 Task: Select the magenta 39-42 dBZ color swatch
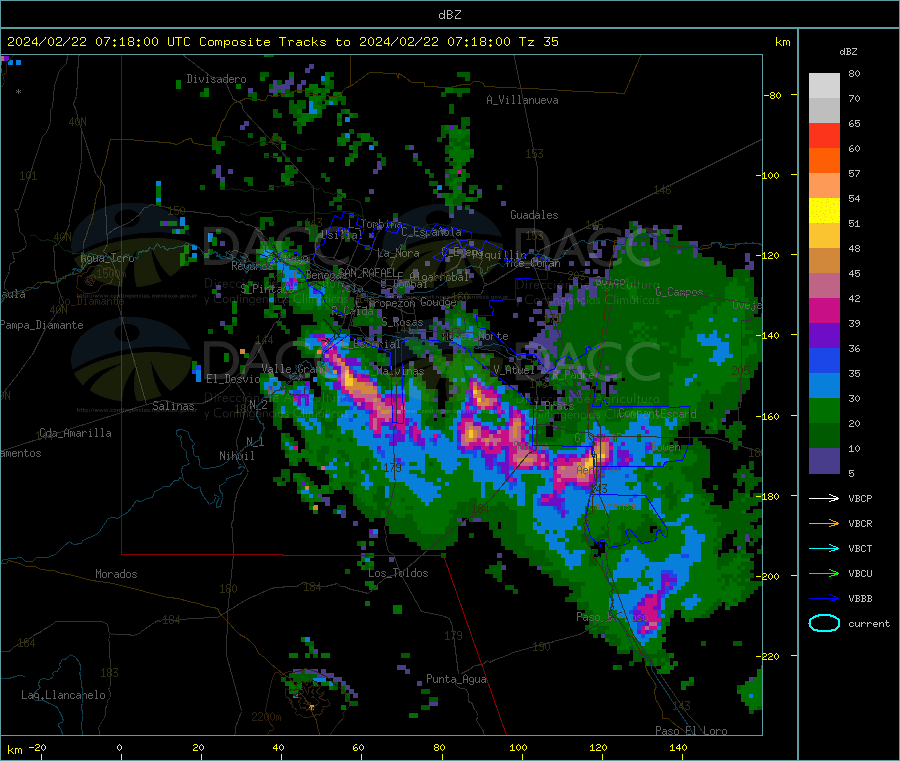(x=824, y=310)
